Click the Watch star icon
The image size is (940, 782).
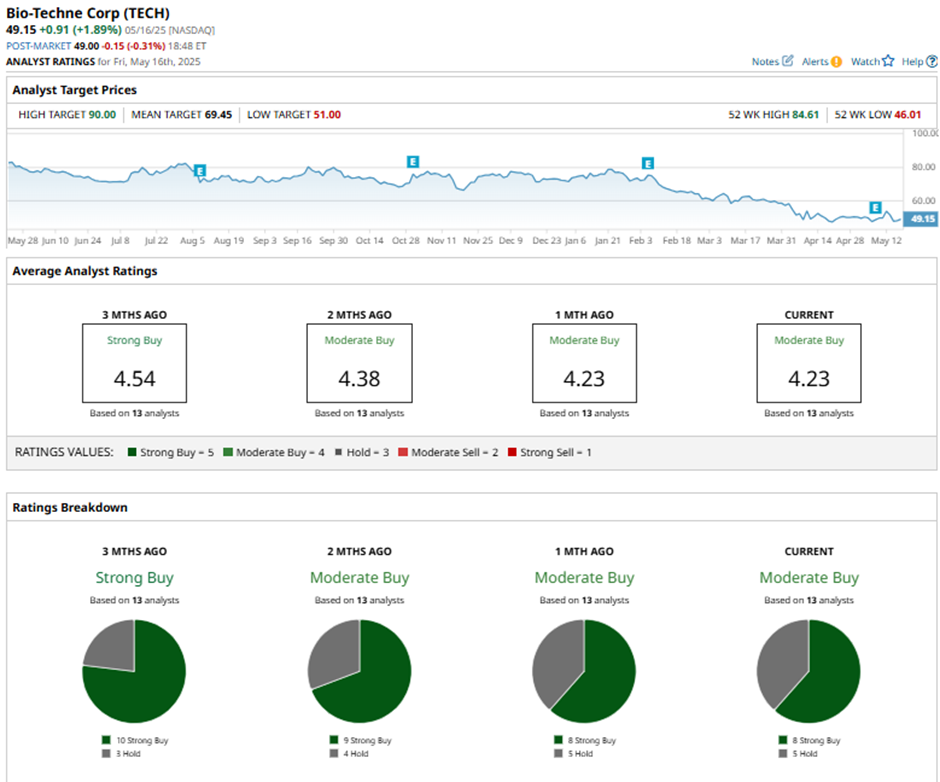click(887, 61)
